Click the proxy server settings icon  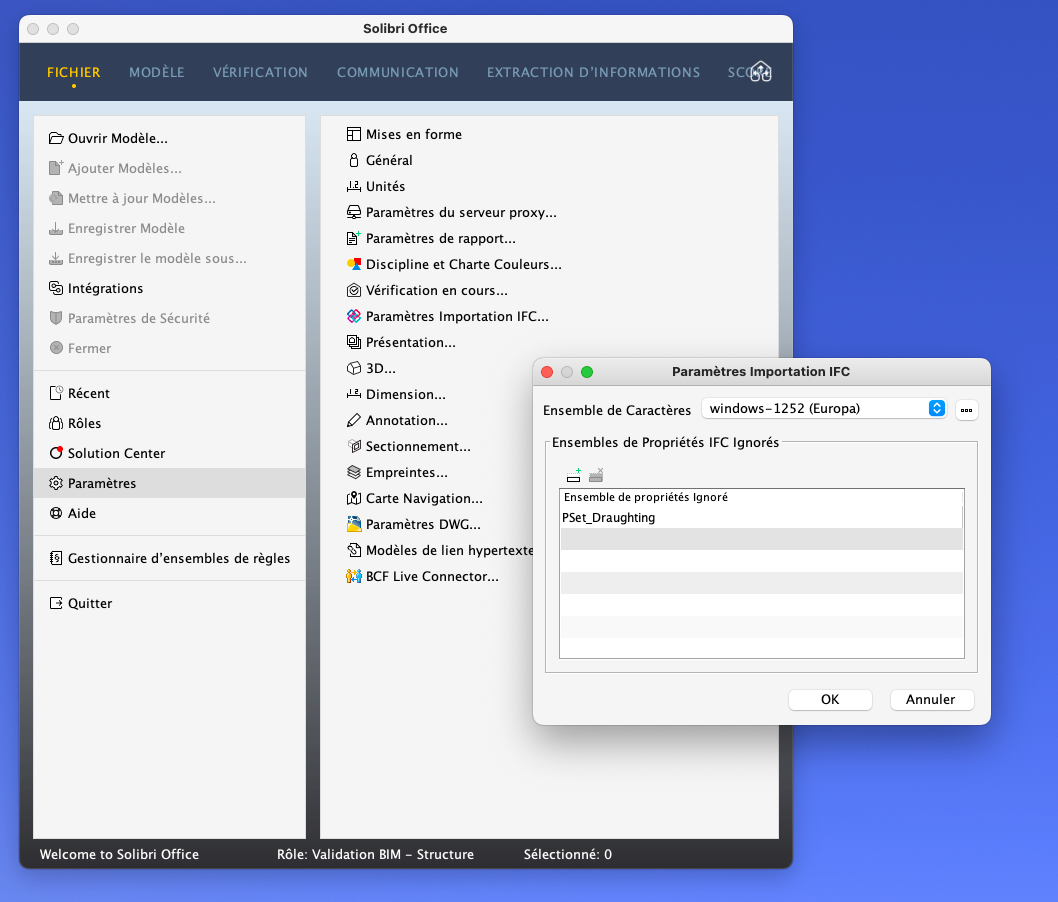pyautogui.click(x=354, y=213)
